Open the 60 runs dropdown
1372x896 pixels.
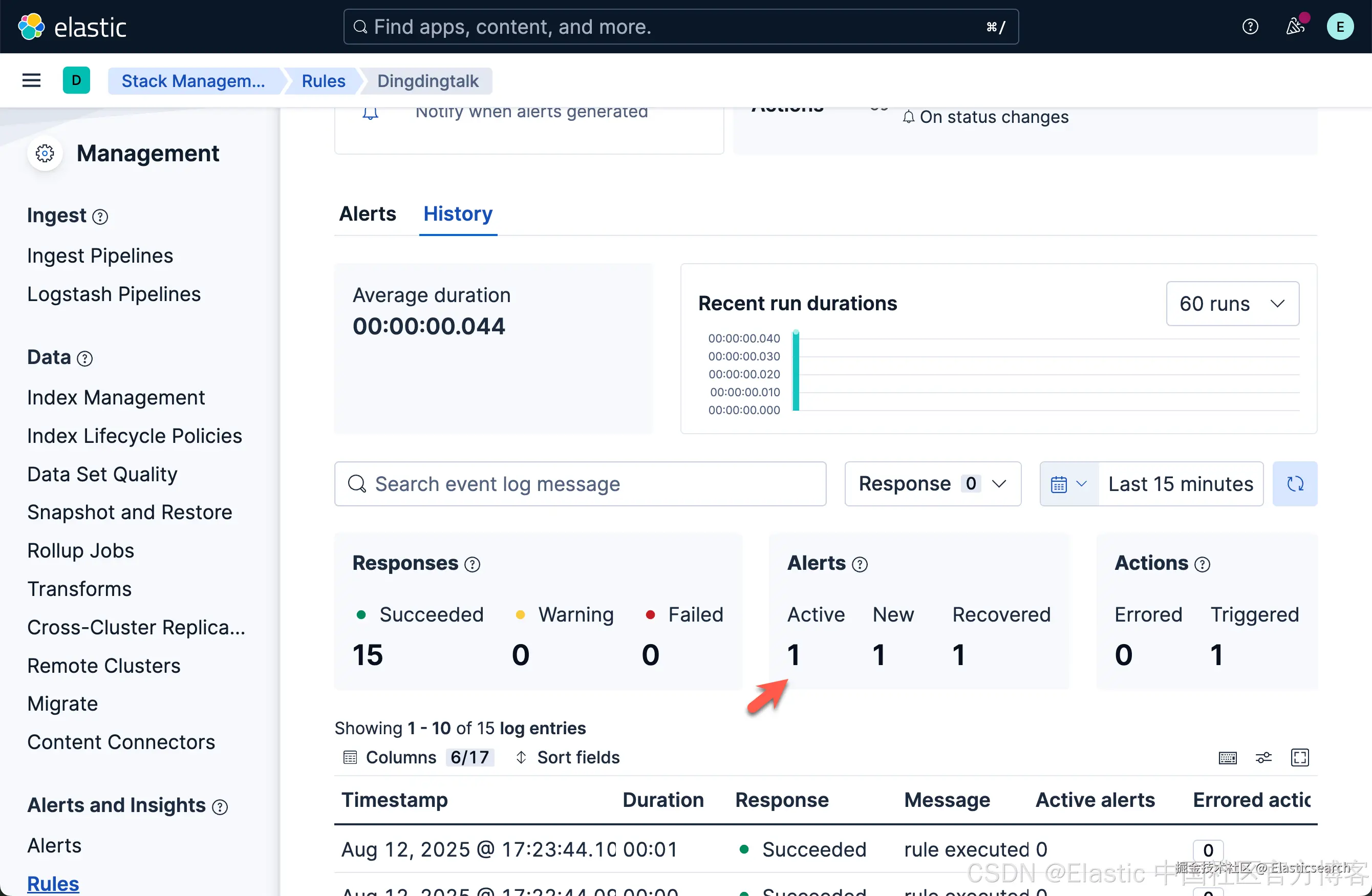point(1232,304)
